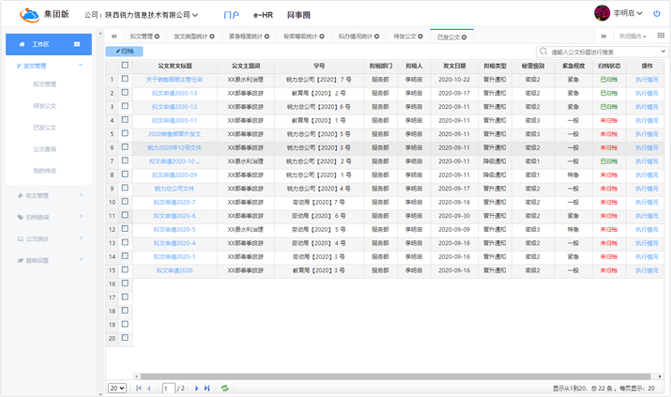Check the box for empty row 18
Screen dimensions: 671x397
pos(125,311)
